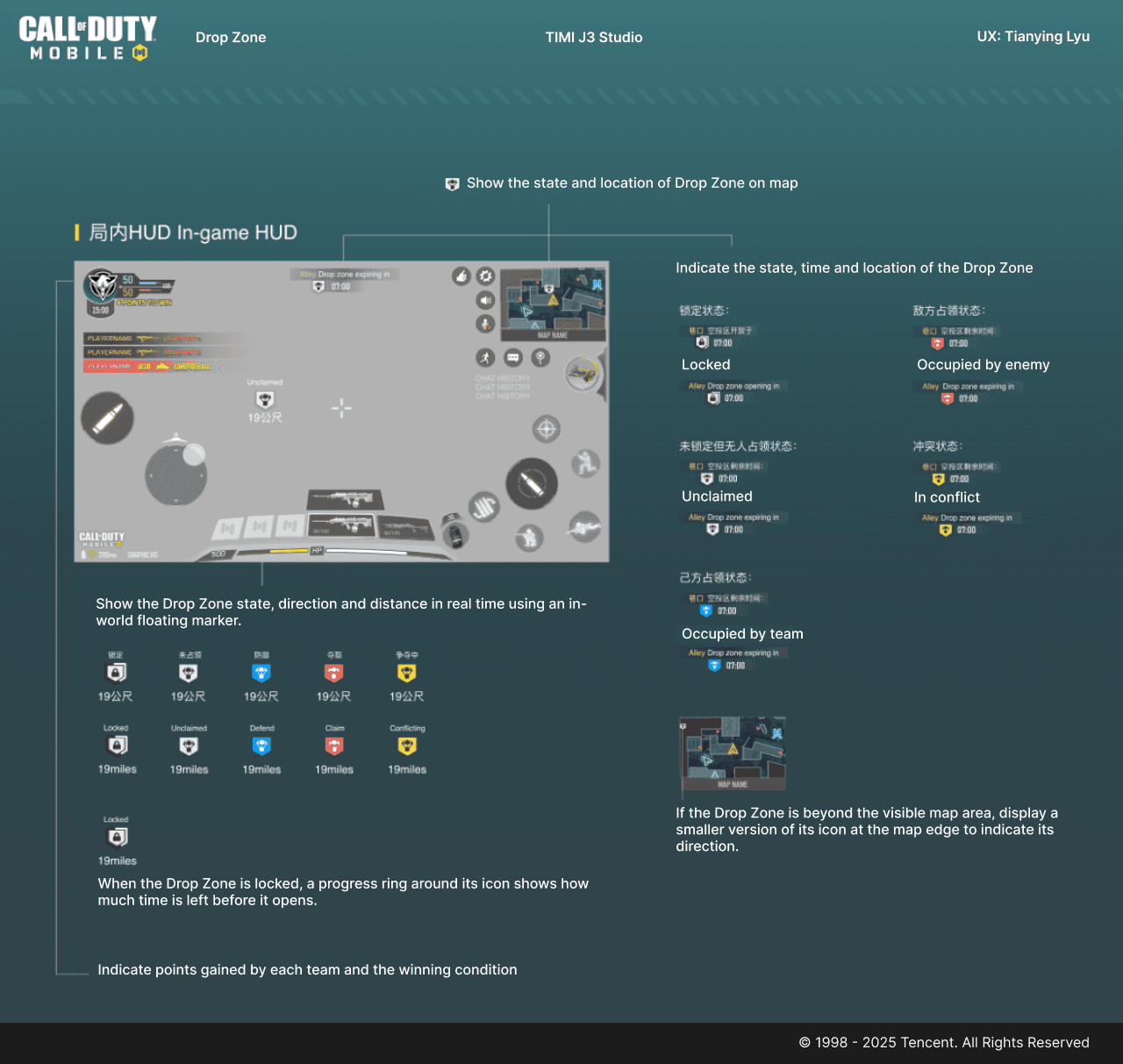This screenshot has height=1064, width=1123.
Task: Tap the Unclaimed floating marker in HUD
Action: click(265, 400)
